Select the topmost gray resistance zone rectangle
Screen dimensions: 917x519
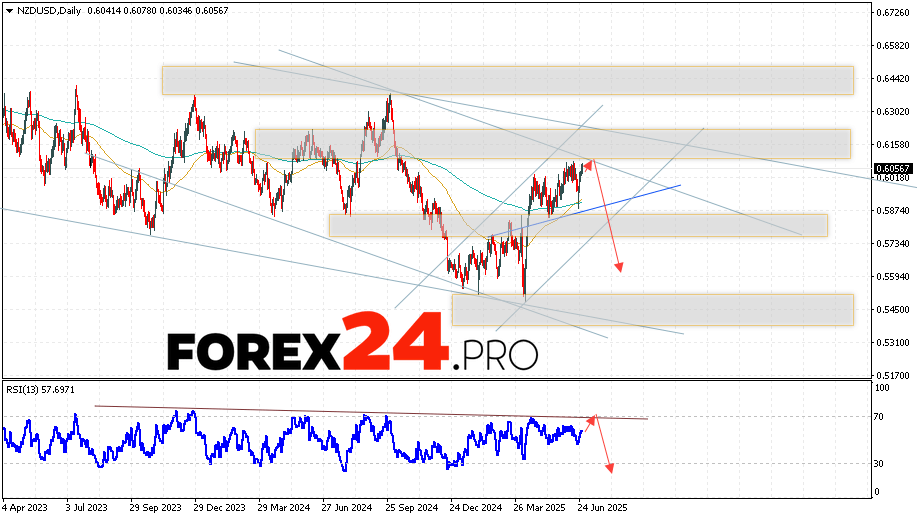point(507,80)
